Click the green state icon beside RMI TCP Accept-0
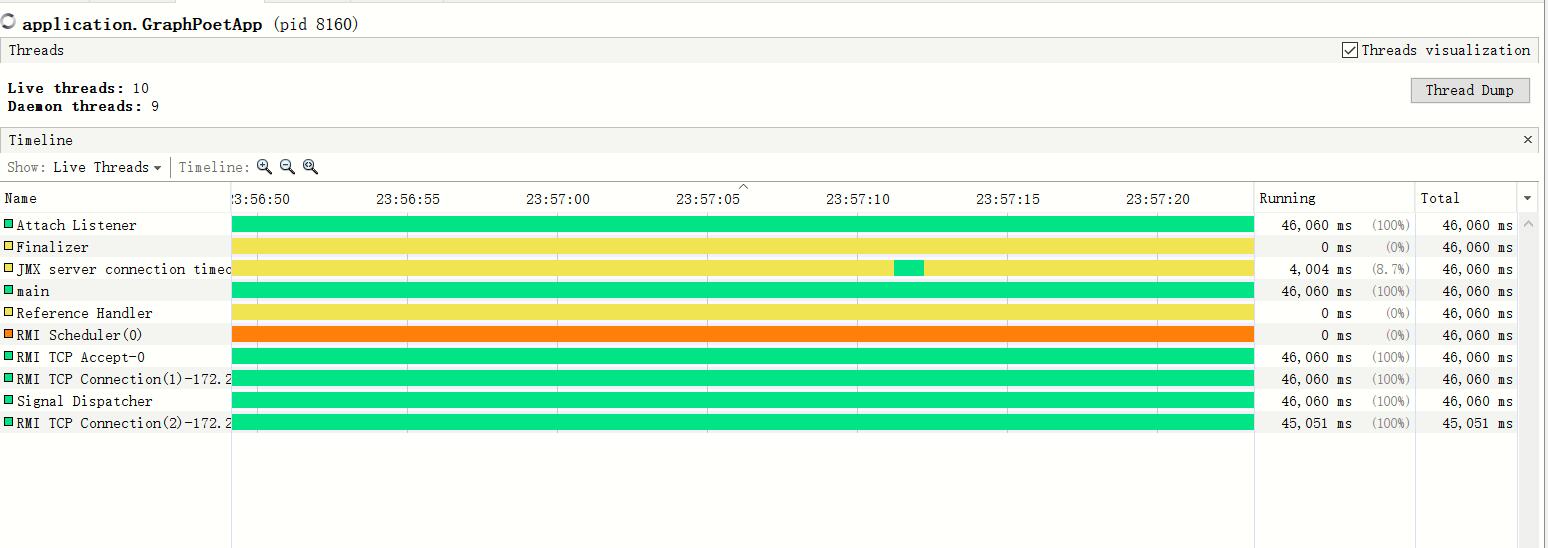Screen dimensions: 1548x548 [x=9, y=357]
